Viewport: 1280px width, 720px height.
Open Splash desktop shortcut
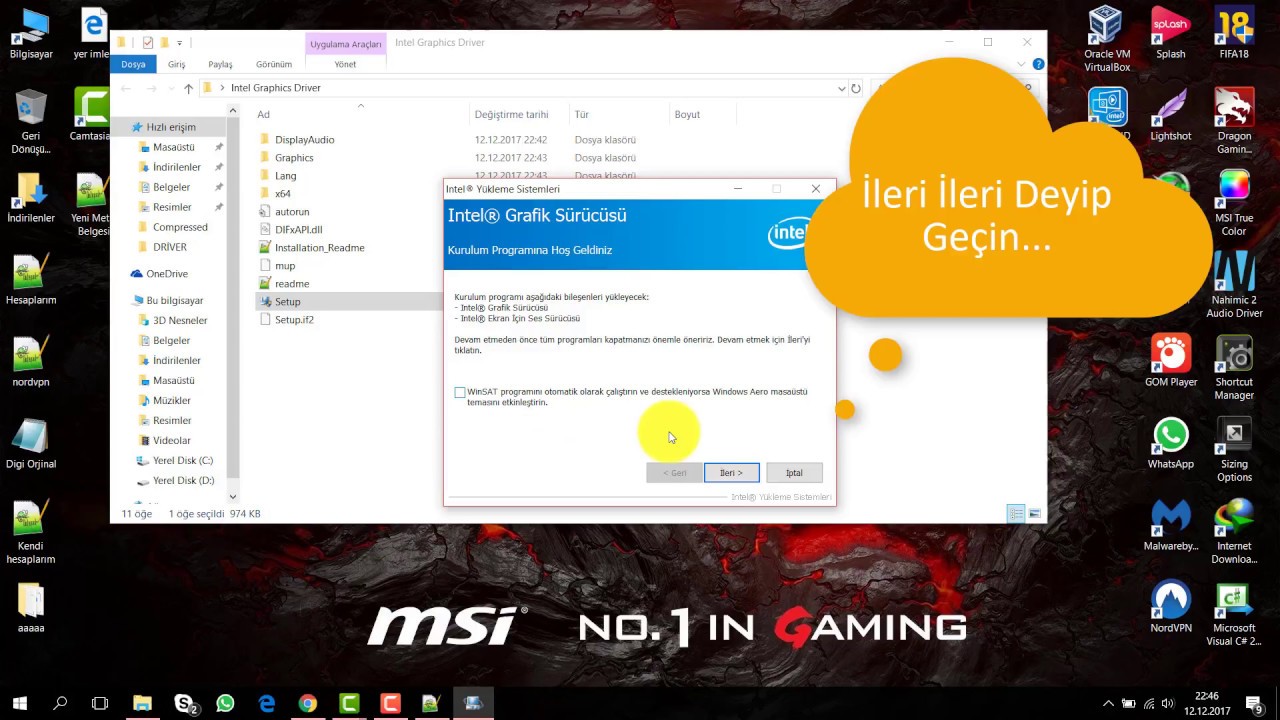[x=1170, y=34]
